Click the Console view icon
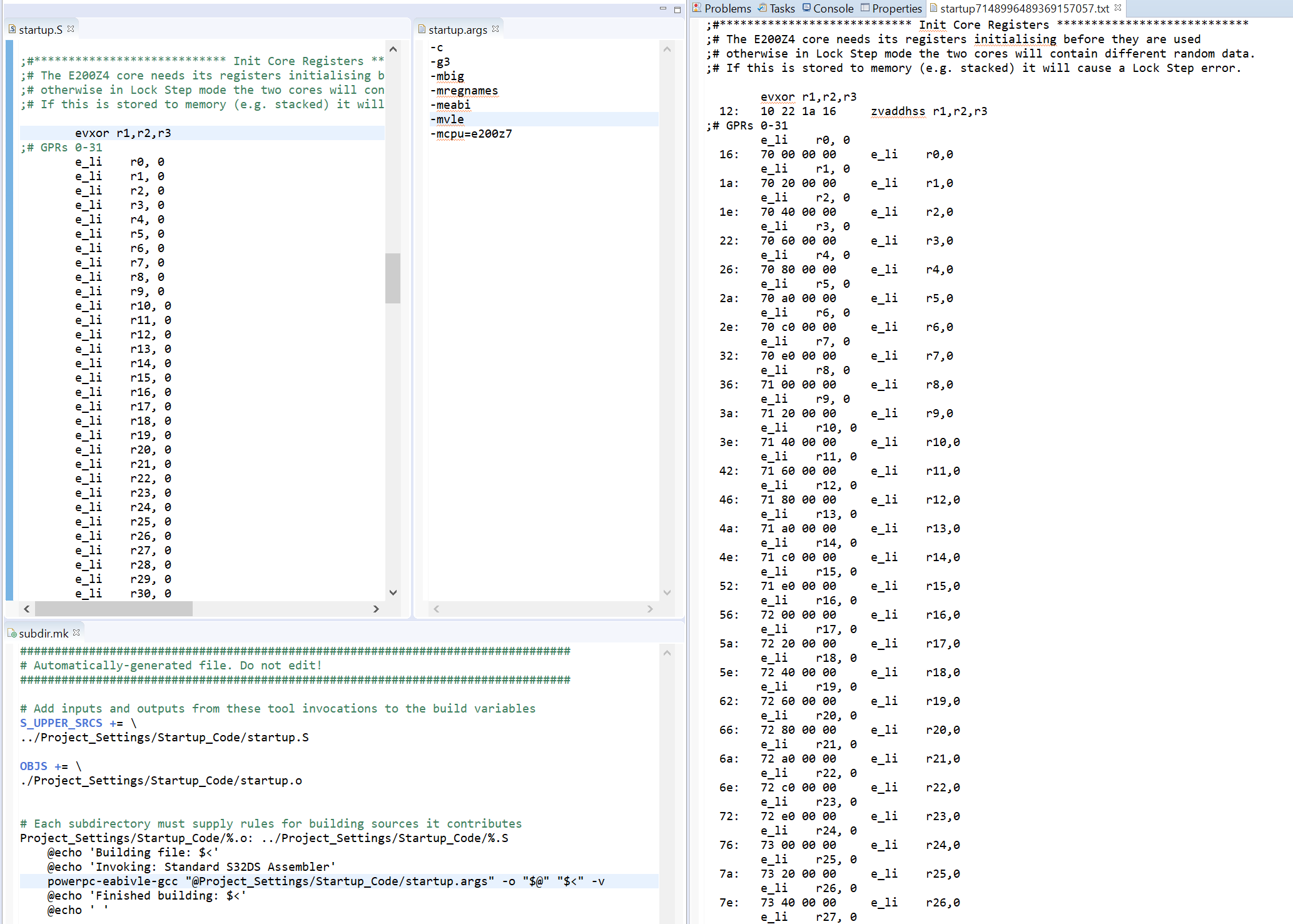 click(x=808, y=8)
